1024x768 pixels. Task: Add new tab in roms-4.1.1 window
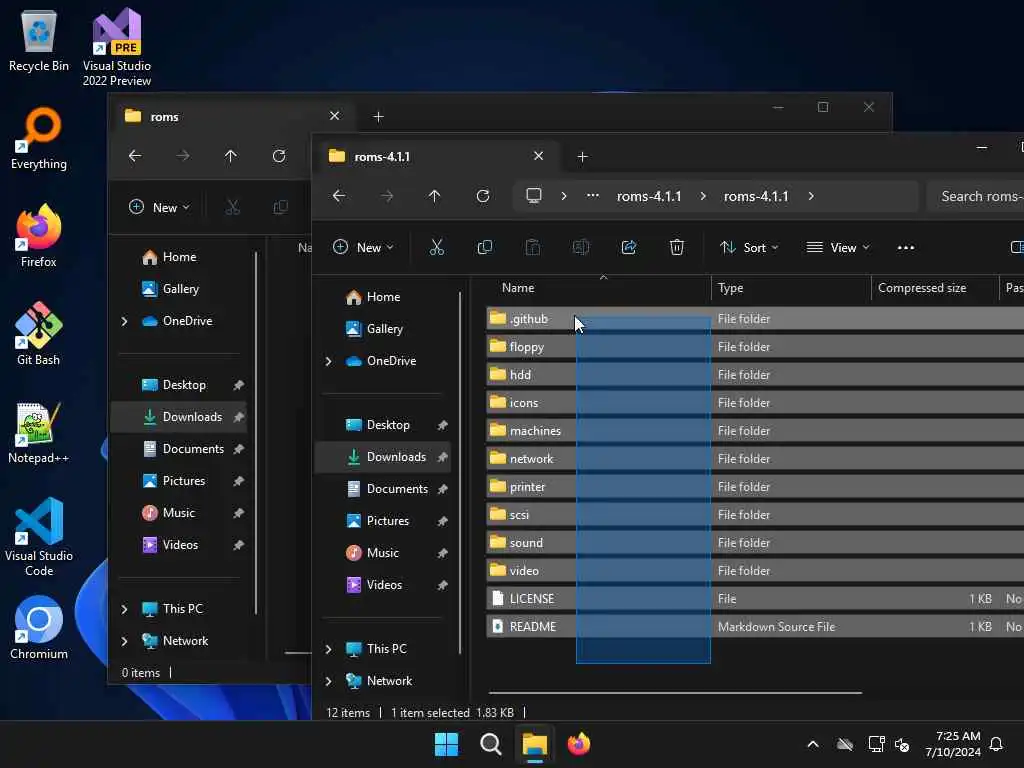(x=583, y=157)
